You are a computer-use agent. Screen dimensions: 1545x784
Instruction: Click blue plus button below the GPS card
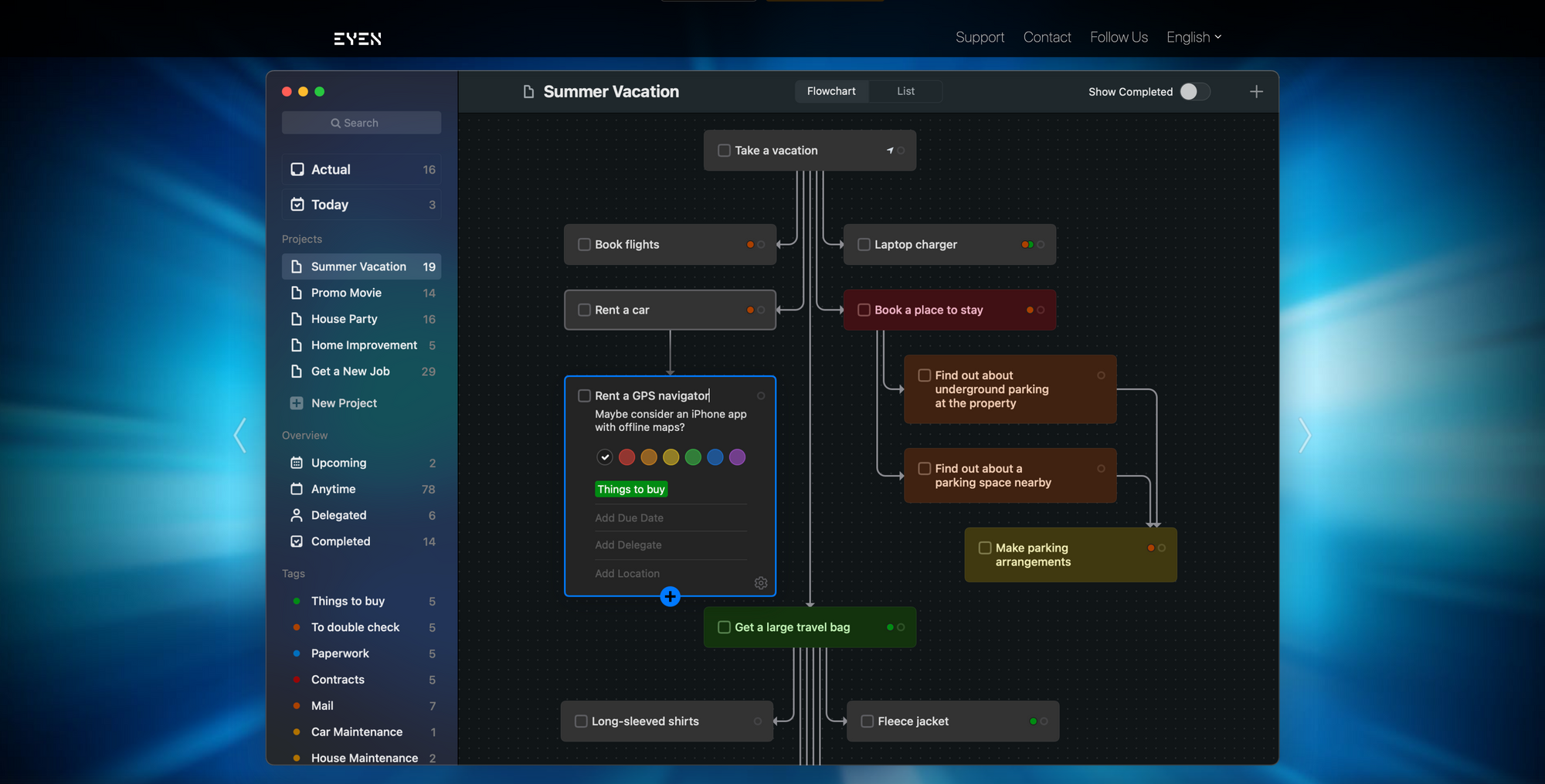(670, 597)
